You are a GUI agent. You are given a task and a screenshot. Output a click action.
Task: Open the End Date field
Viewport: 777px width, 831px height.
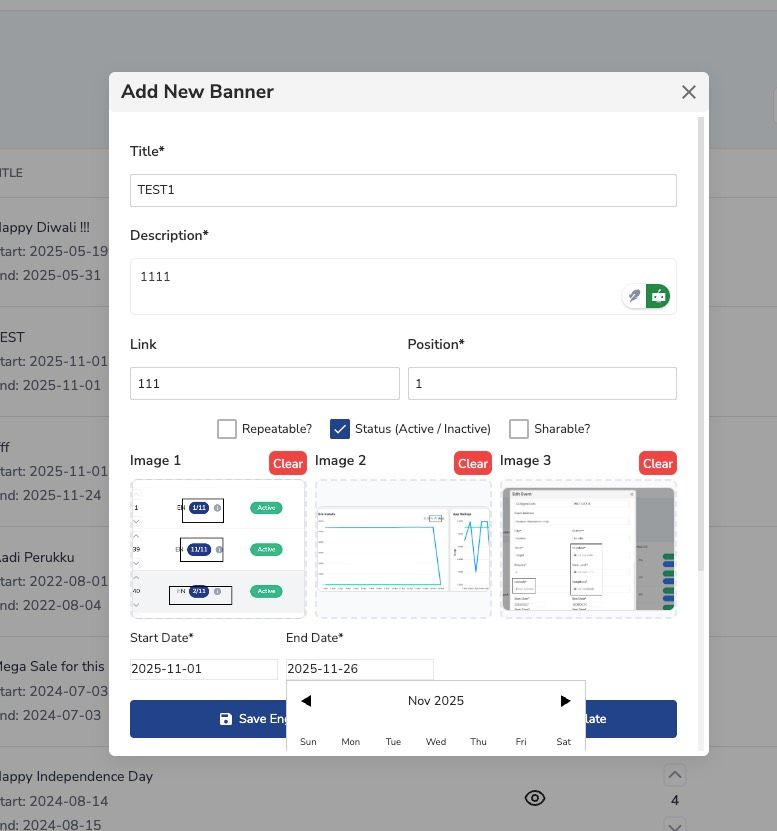coord(359,669)
